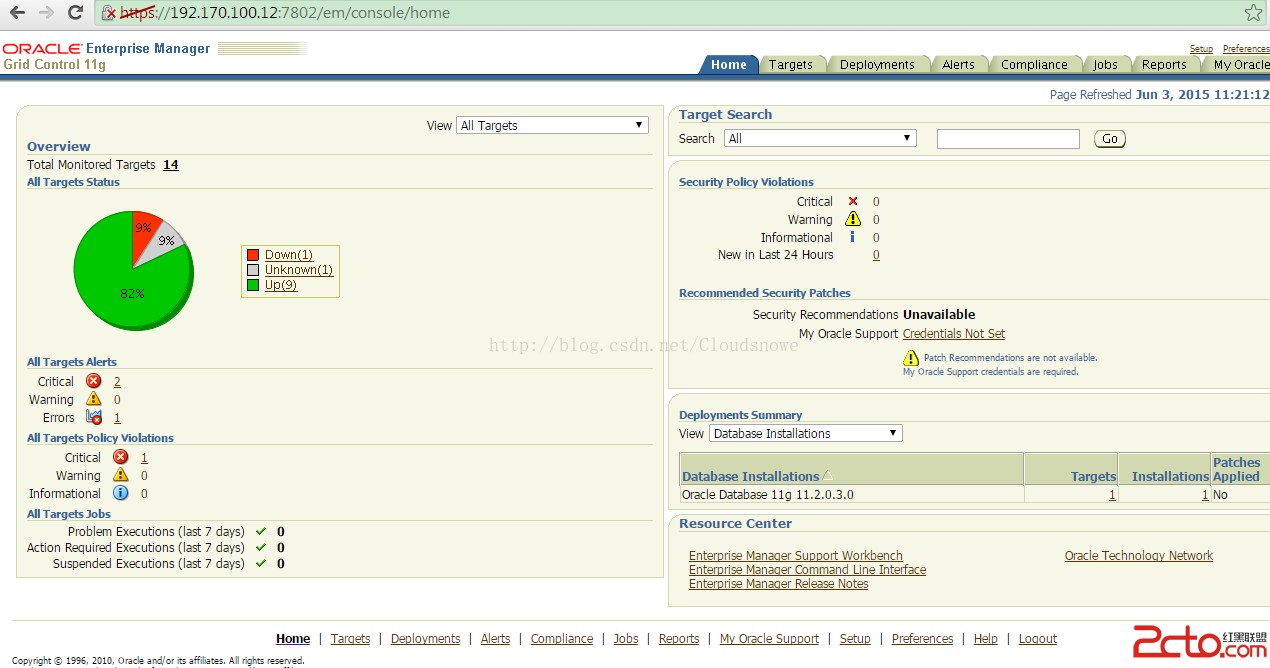Open the Errors count 1 link
Viewport: 1270px width, 668px height.
point(117,417)
